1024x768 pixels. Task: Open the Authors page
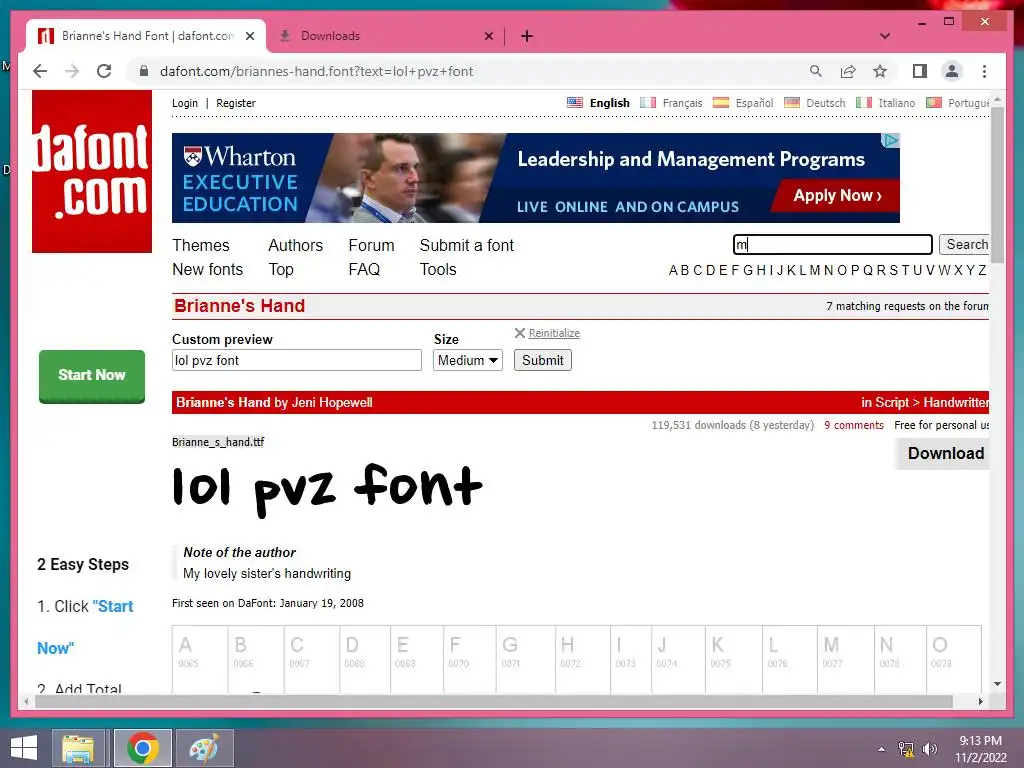295,246
